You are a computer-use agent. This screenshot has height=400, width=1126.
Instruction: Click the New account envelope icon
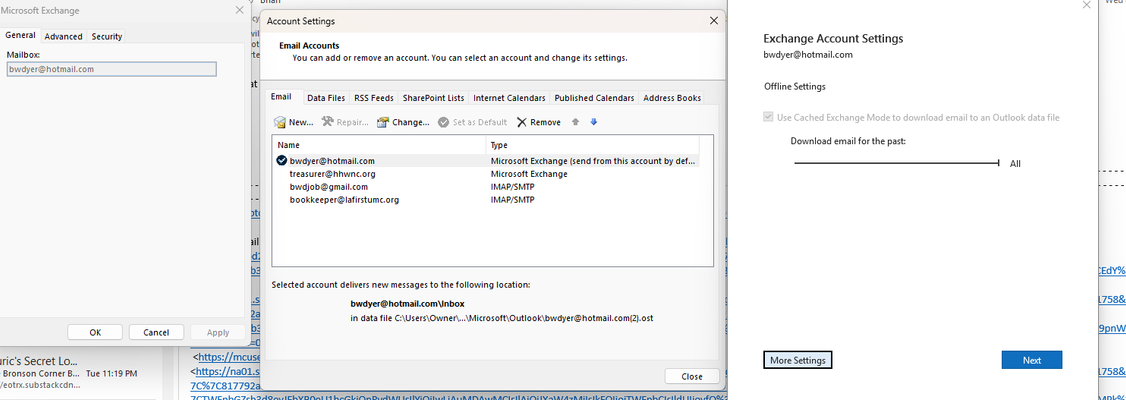(280, 122)
